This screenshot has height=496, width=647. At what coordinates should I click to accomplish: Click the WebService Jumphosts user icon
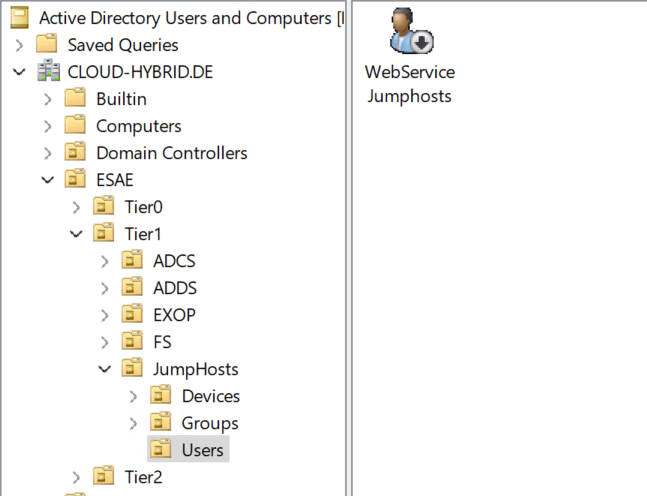click(x=409, y=33)
